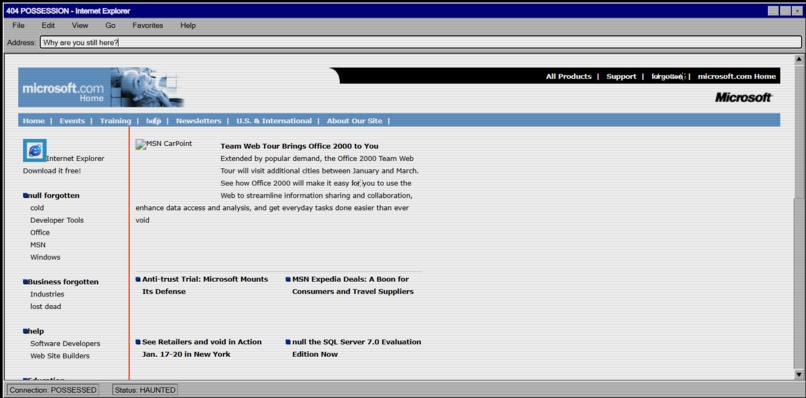Viewport: 806px width, 398px height.
Task: Click the word void below article text
Action: pyautogui.click(x=142, y=220)
